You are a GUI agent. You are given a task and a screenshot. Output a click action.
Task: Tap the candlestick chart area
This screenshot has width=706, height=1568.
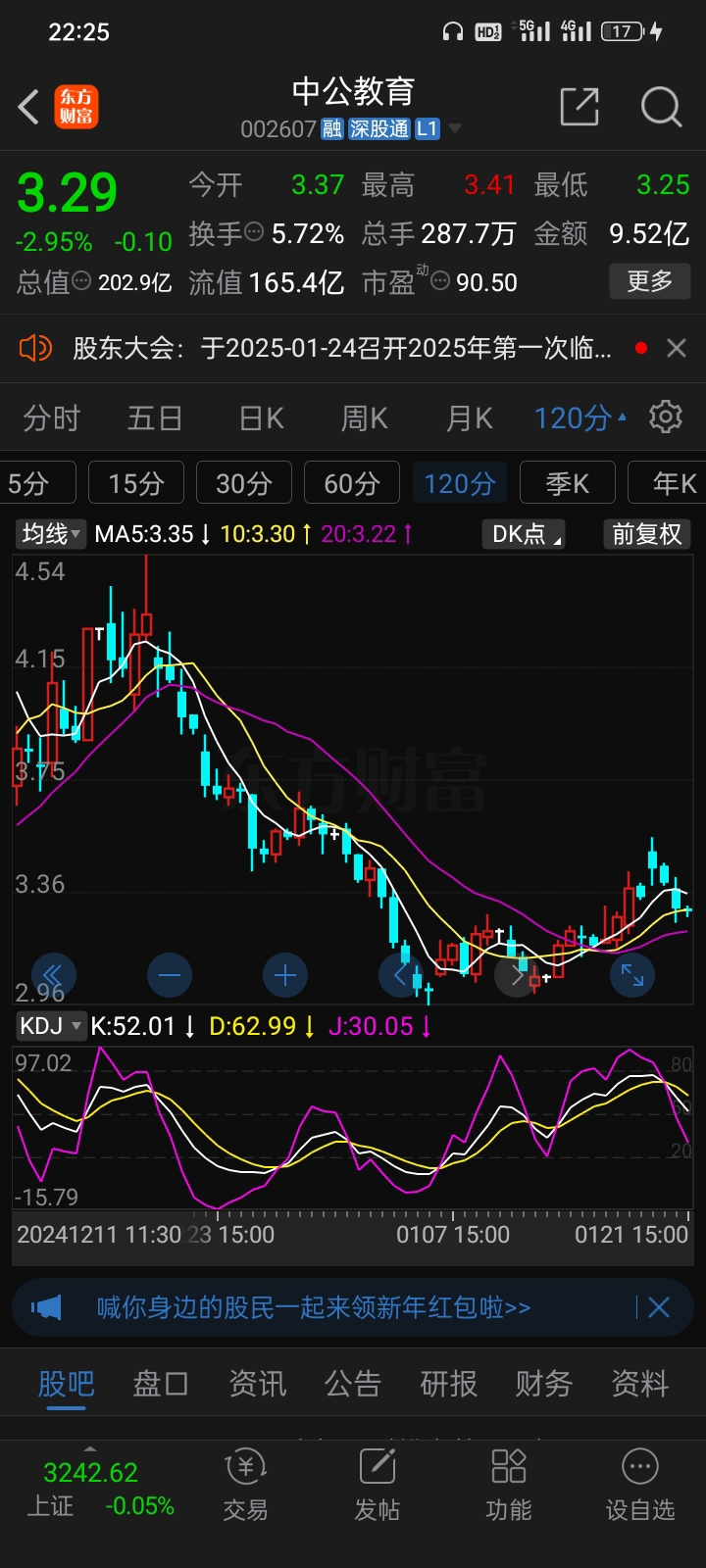(x=353, y=779)
